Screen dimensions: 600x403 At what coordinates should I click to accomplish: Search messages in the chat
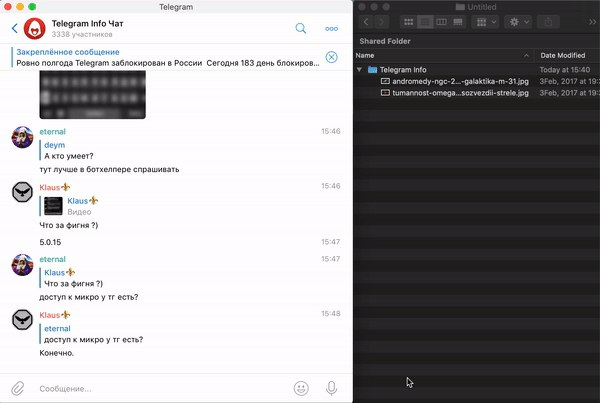[301, 28]
